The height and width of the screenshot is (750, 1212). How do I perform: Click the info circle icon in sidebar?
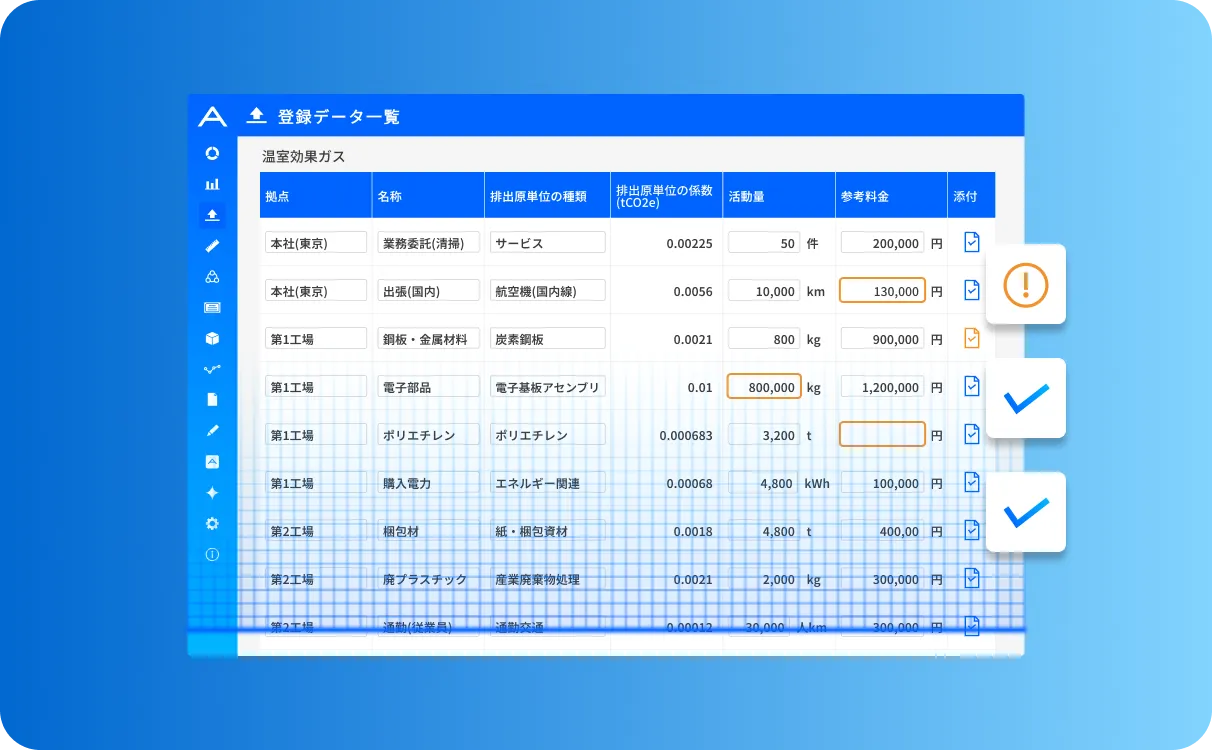pos(212,555)
